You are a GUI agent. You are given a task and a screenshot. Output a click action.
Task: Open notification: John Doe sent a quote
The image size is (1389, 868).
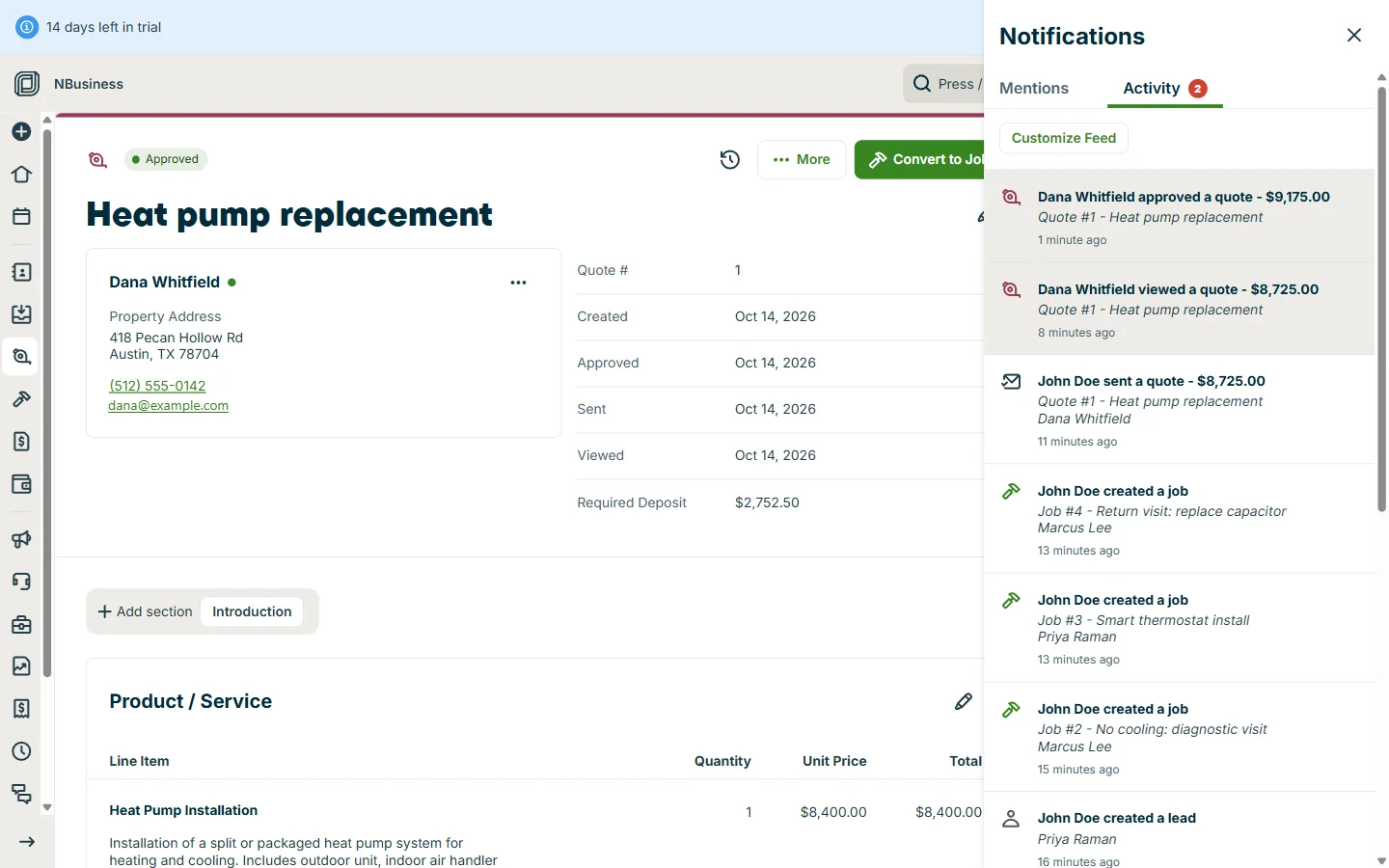[x=1179, y=410]
